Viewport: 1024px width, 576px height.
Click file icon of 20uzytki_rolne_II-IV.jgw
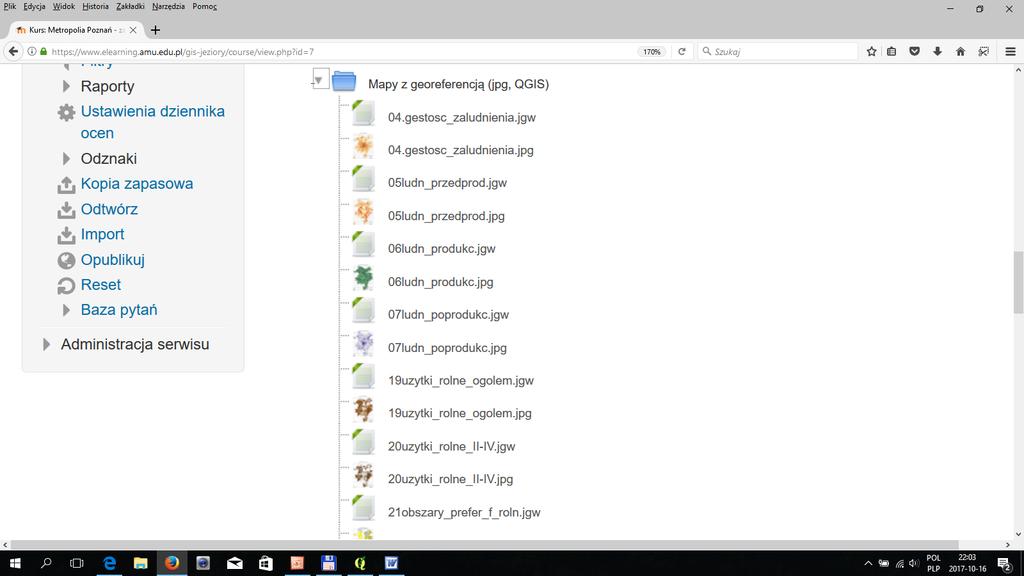click(x=363, y=443)
